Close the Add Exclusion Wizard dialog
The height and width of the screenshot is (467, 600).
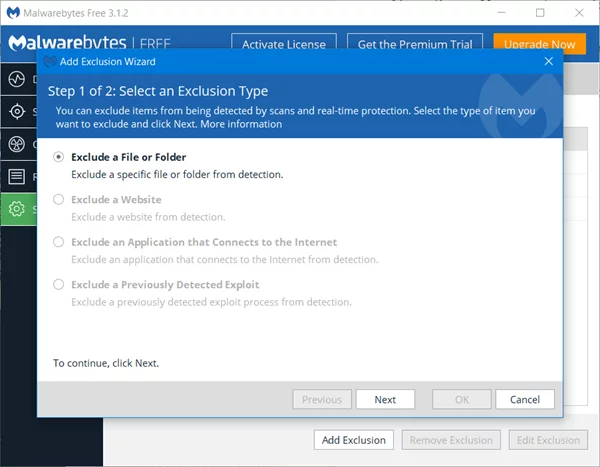coord(548,61)
